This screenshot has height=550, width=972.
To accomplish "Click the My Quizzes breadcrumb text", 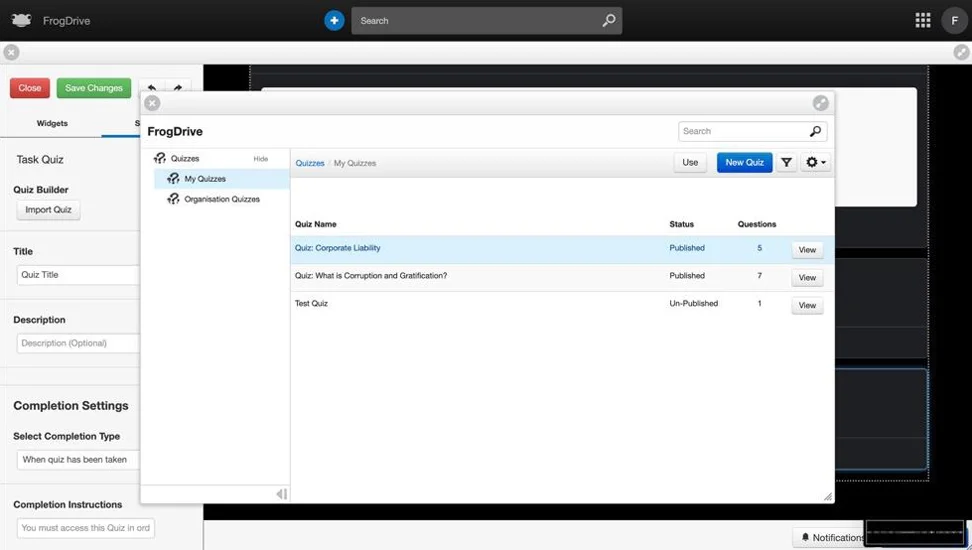I will click(x=355, y=163).
